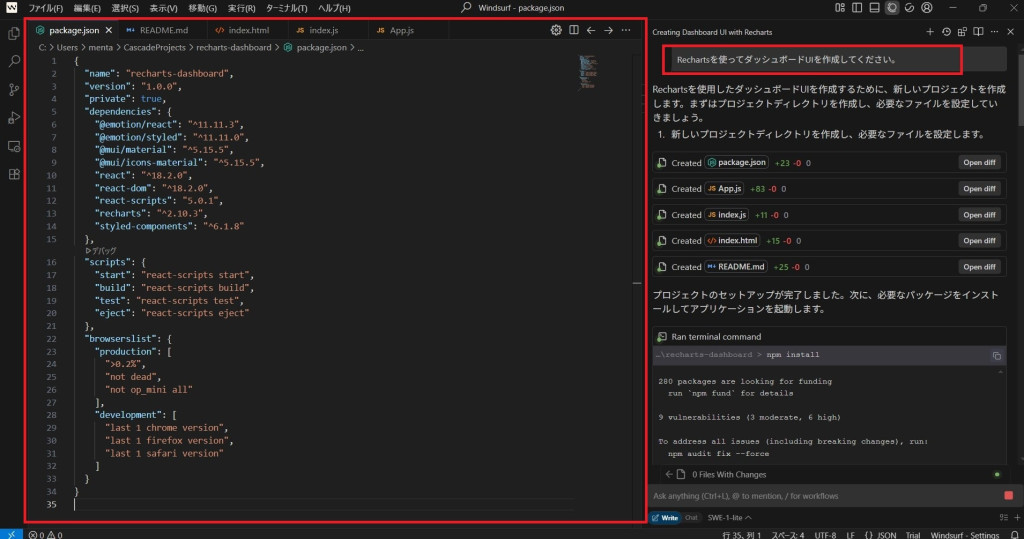Copy the npm install terminal command
Image resolution: width=1024 pixels, height=539 pixels.
point(997,356)
